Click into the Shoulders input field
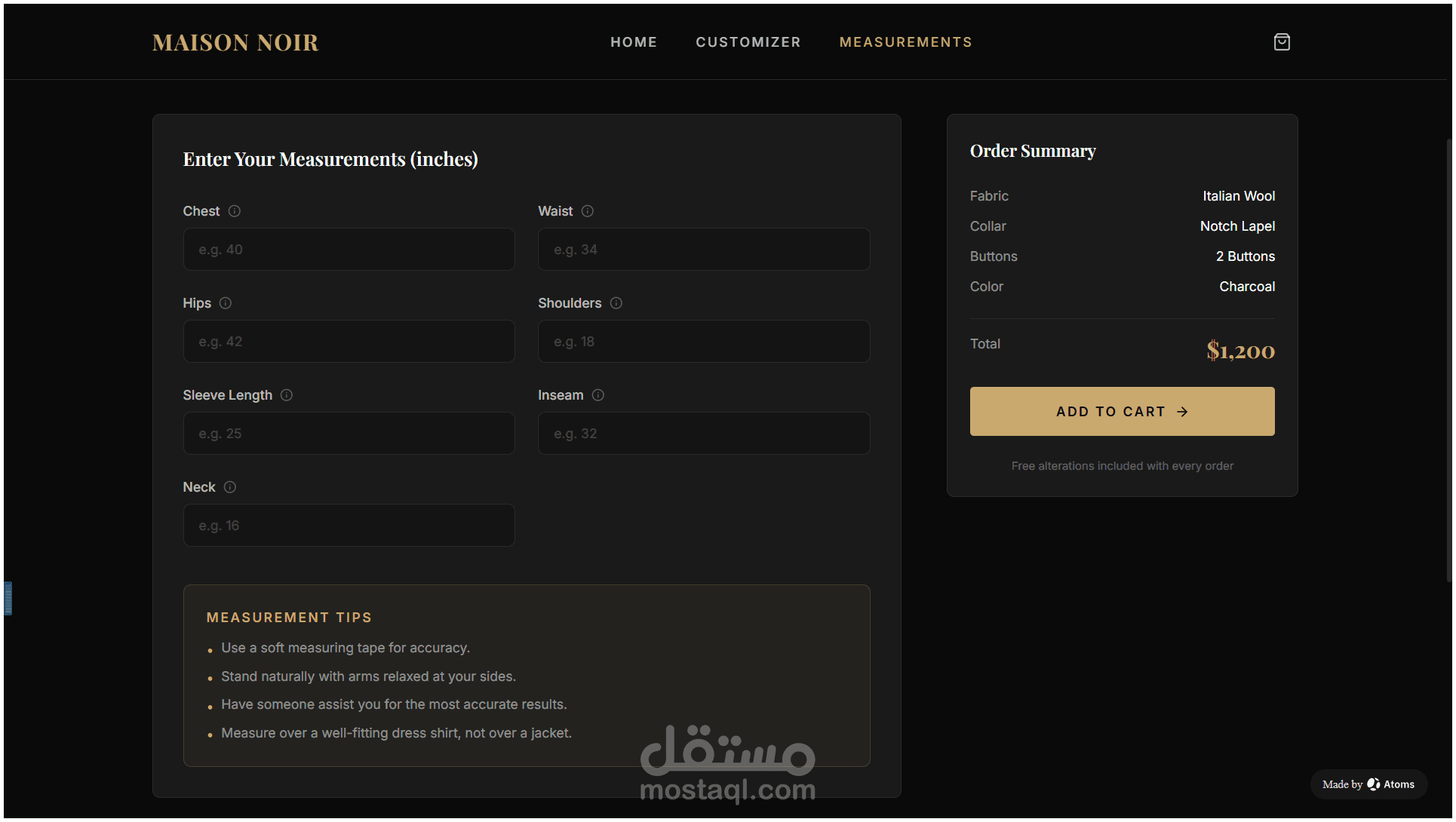 click(703, 342)
